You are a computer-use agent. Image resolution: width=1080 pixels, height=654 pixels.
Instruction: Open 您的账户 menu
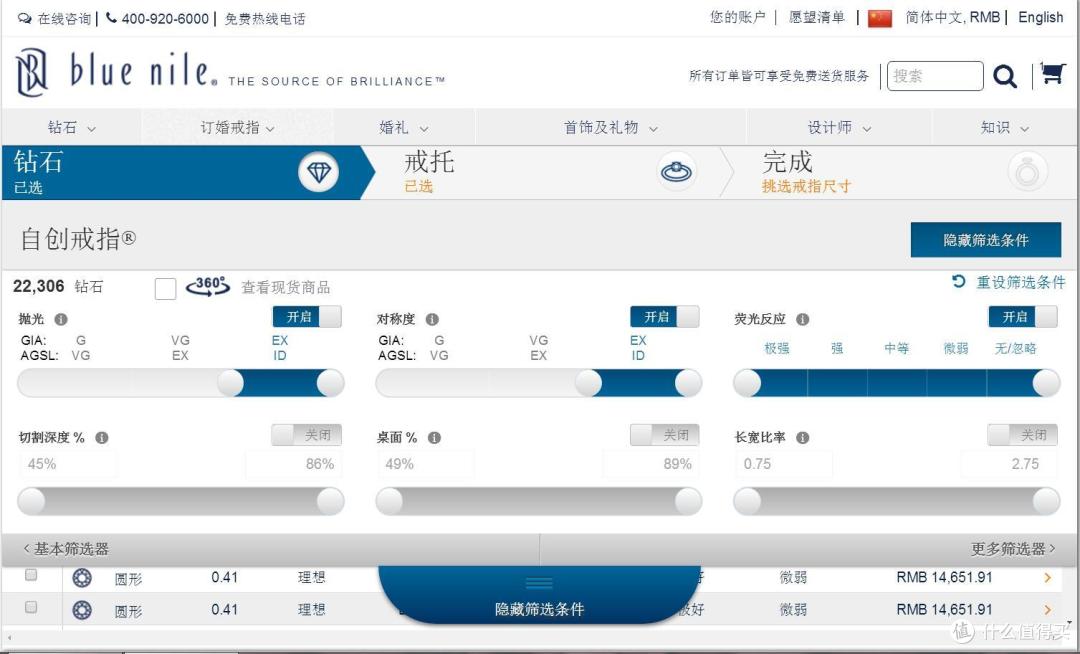738,17
